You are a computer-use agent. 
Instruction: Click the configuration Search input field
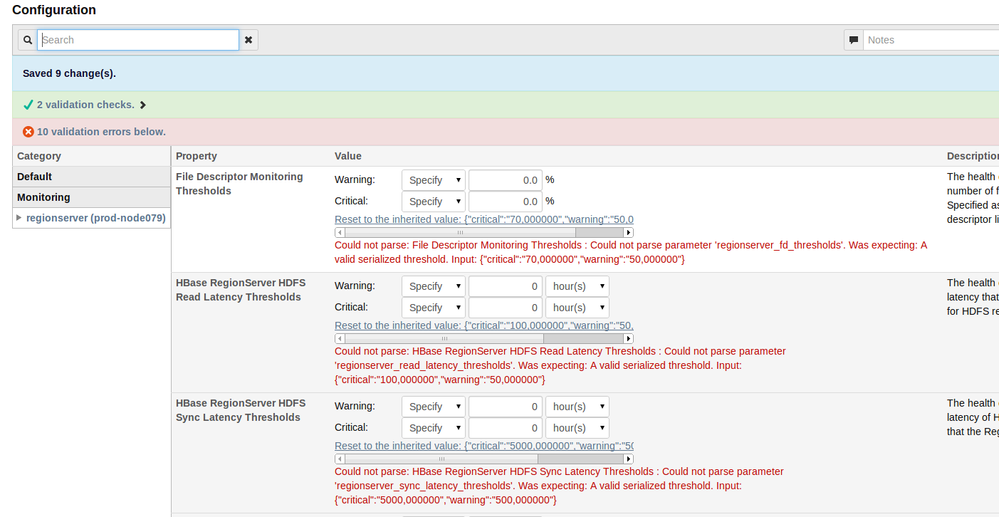point(138,40)
